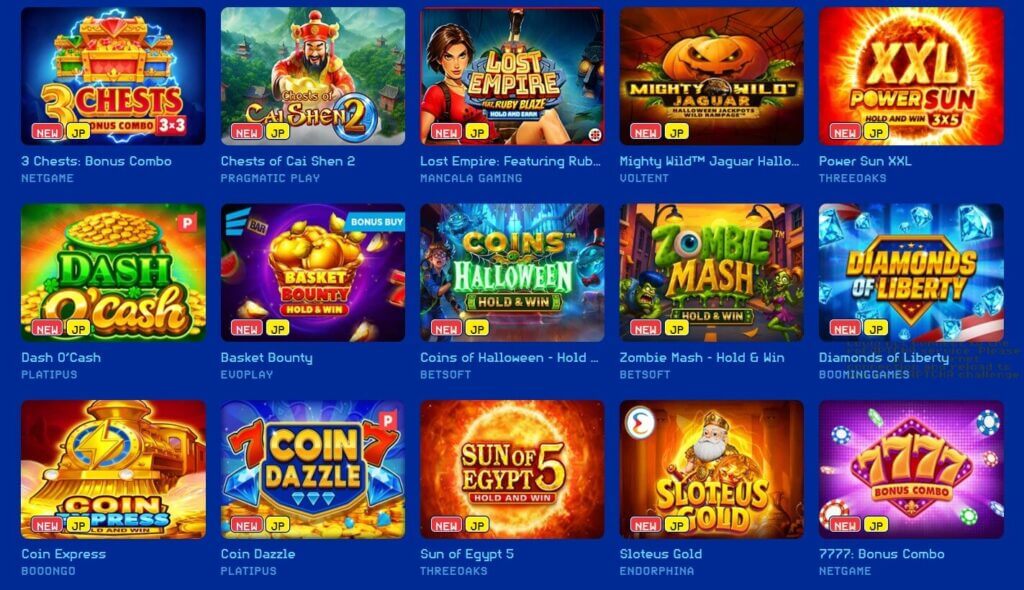1024x590 pixels.
Task: Click the Pragmatic Play provider label
Action: (270, 178)
